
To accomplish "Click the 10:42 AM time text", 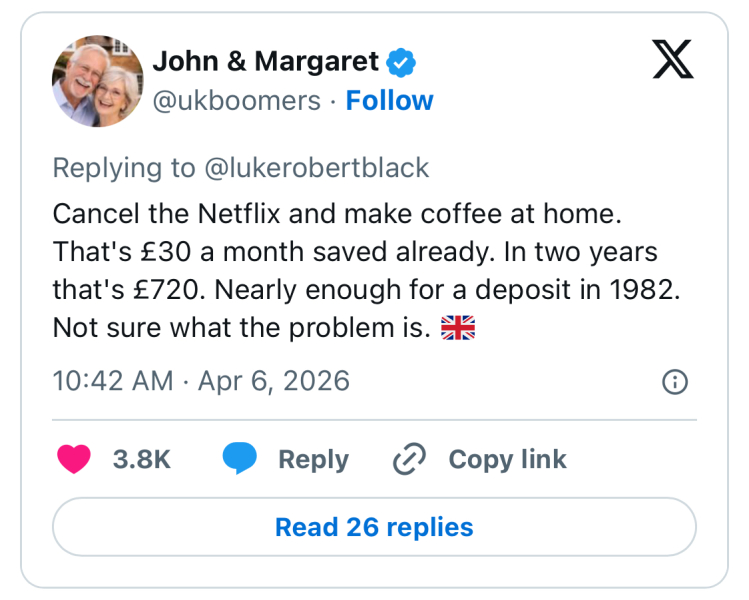I will 111,381.
